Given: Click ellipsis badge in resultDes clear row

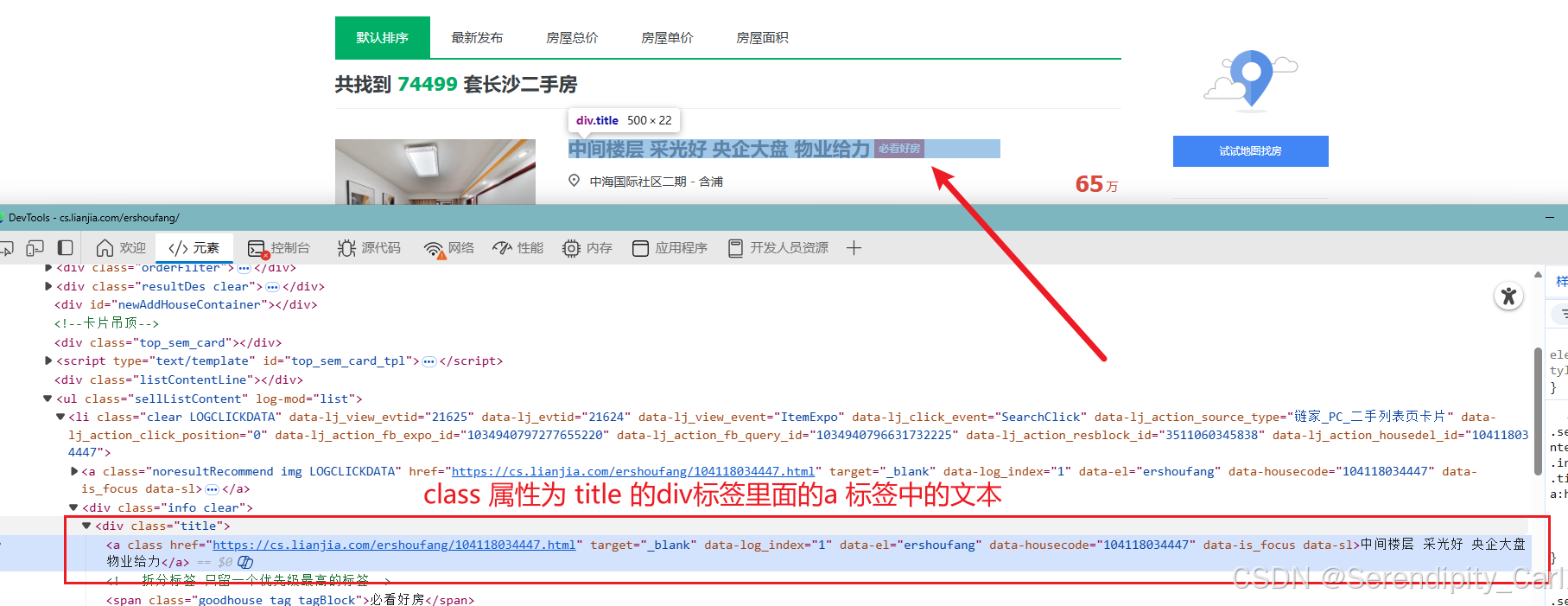Looking at the screenshot, I should point(272,287).
